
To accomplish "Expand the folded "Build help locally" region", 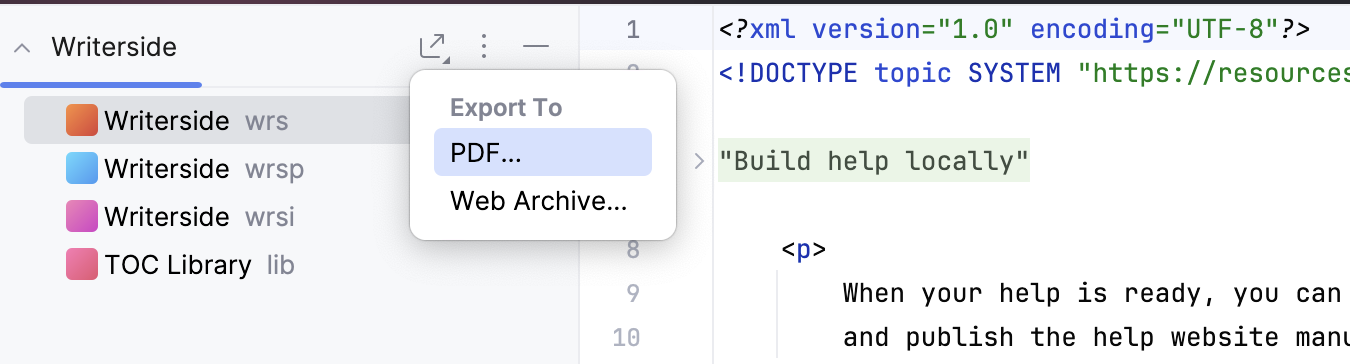I will (x=699, y=160).
